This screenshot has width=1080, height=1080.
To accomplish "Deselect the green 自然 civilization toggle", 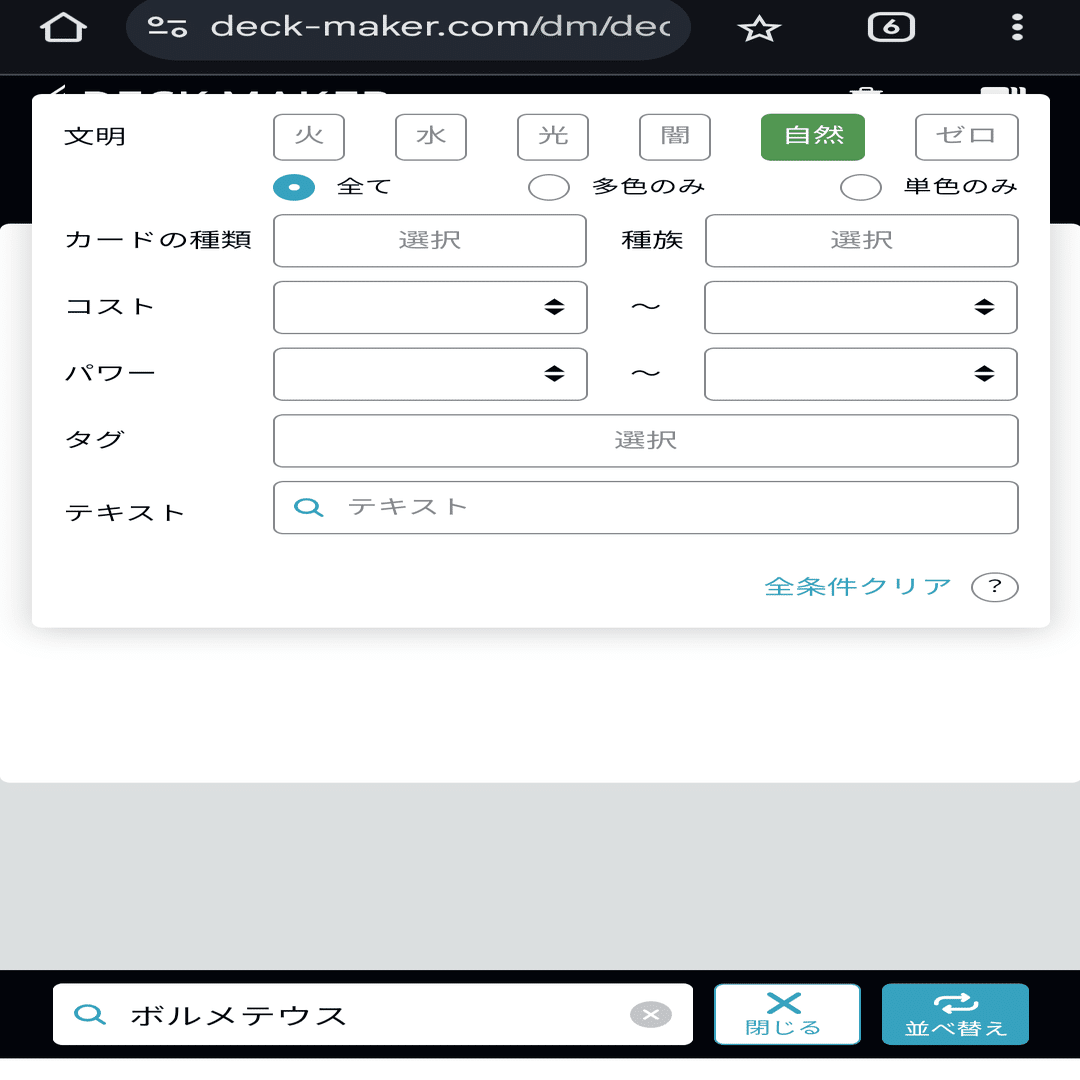I will point(812,137).
